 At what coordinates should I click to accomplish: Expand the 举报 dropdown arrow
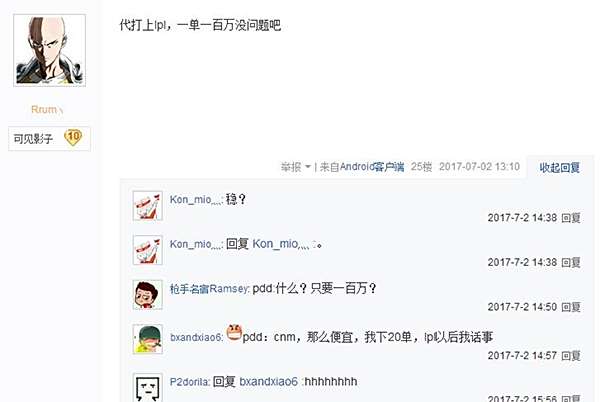tap(308, 167)
